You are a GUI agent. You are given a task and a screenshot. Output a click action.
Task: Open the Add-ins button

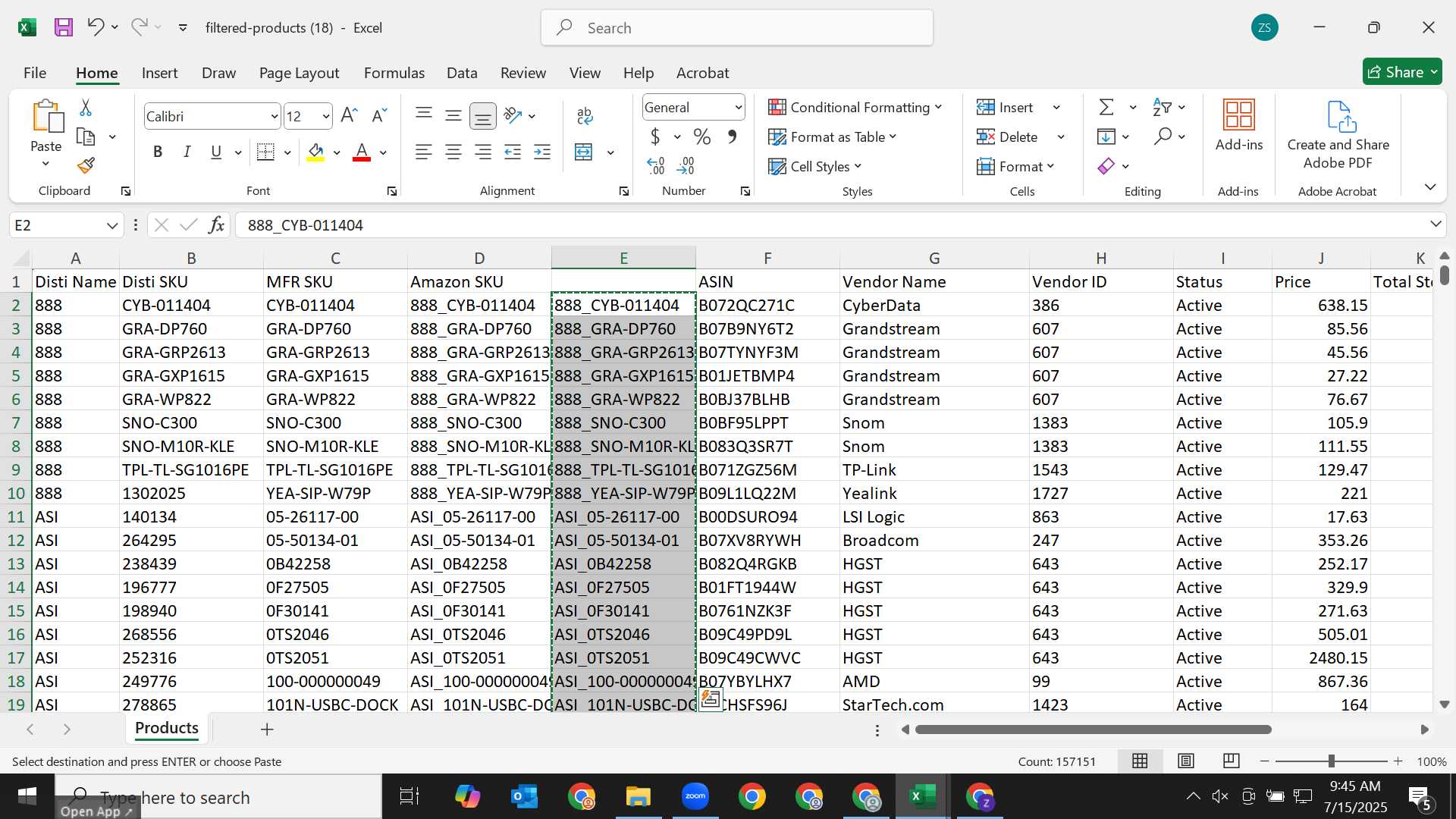point(1239,125)
